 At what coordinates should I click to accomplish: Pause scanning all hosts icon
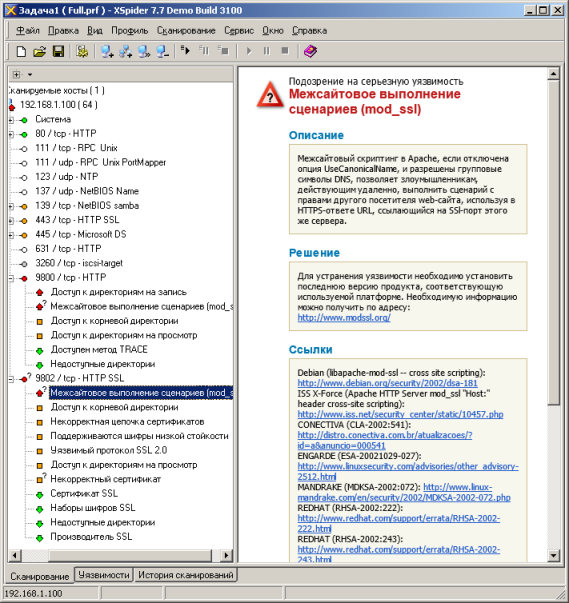(204, 50)
